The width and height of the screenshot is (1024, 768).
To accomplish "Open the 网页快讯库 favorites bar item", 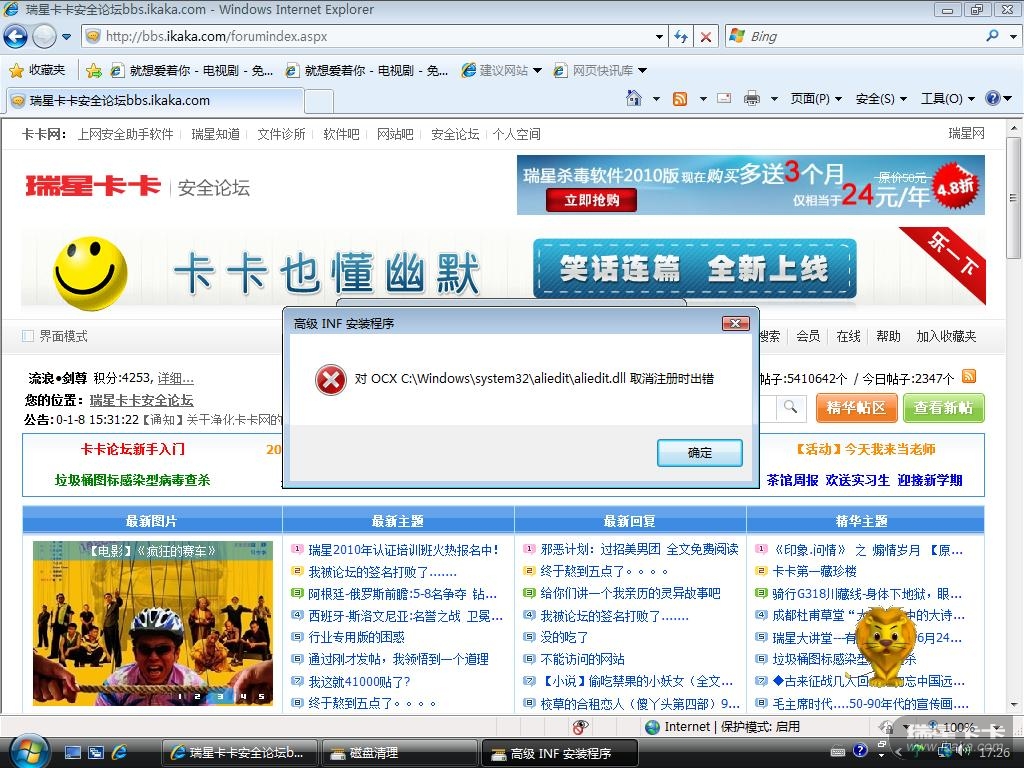I will [600, 70].
